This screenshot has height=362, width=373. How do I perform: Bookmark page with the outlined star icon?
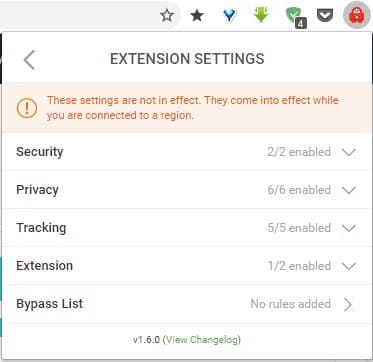[167, 15]
